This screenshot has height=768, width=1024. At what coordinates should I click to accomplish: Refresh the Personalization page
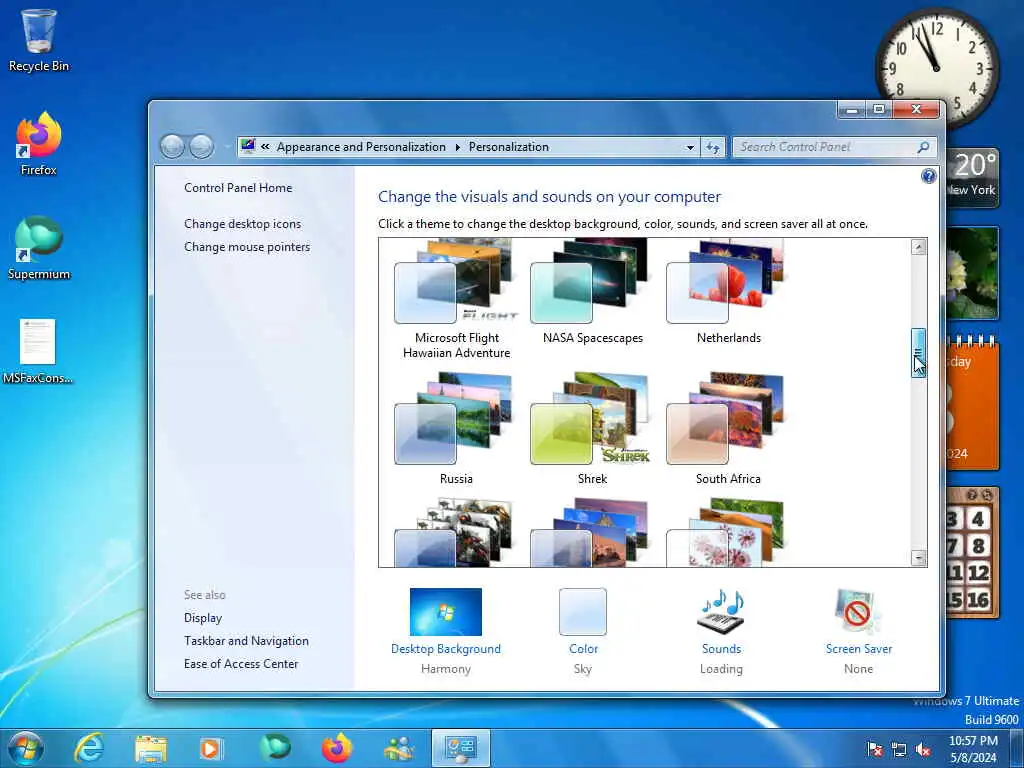click(x=712, y=148)
